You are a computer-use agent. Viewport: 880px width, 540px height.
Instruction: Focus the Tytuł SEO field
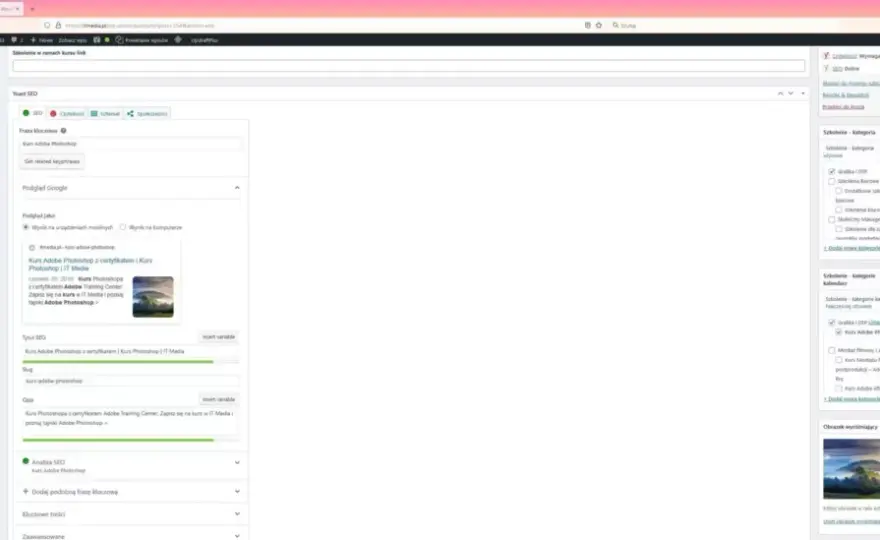click(x=131, y=351)
